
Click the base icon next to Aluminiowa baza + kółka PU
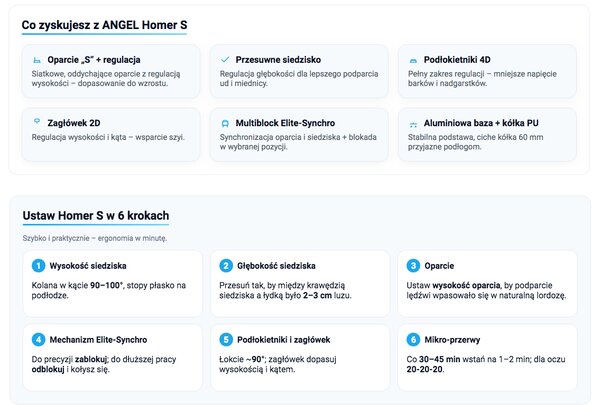(x=413, y=124)
